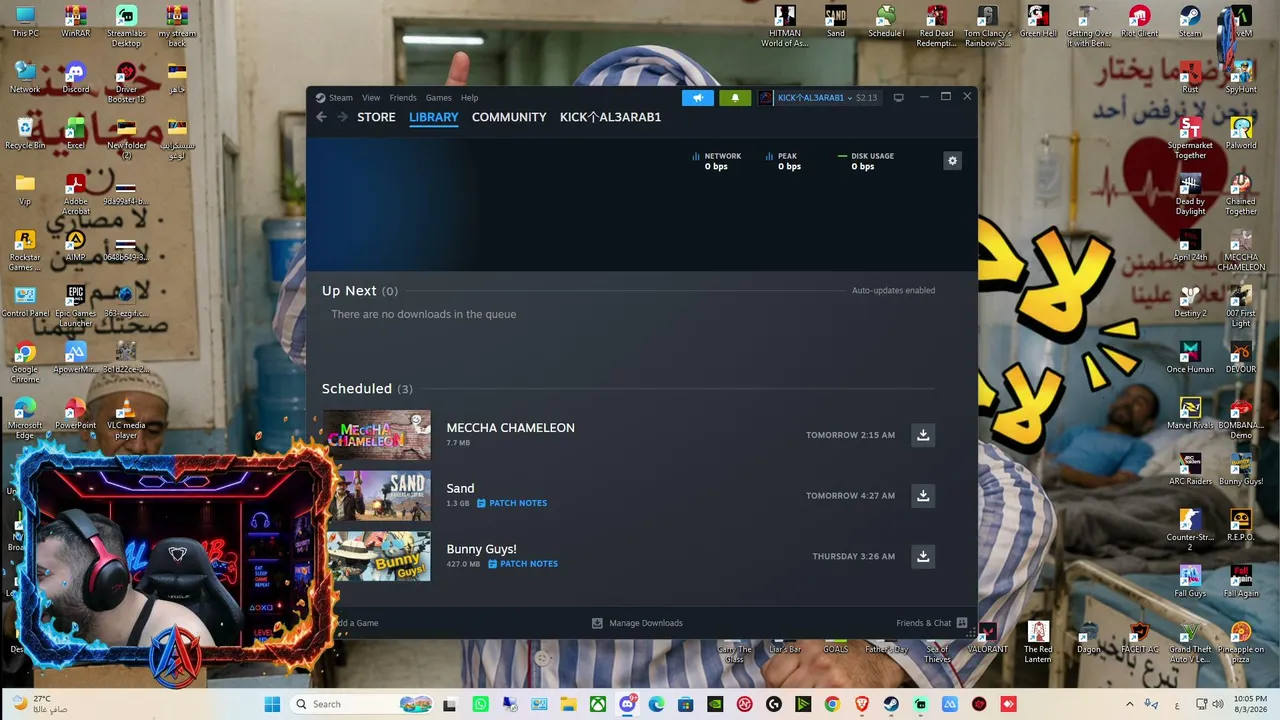Select the Green Hell desktop shortcut

point(1038,22)
